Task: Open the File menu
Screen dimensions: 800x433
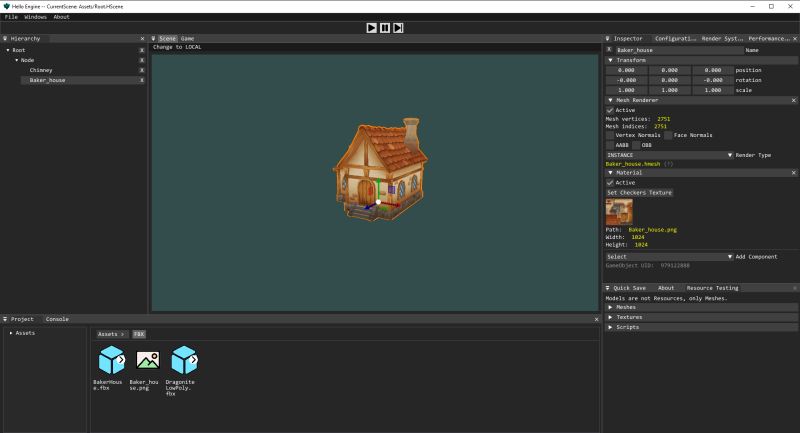Action: [11, 17]
